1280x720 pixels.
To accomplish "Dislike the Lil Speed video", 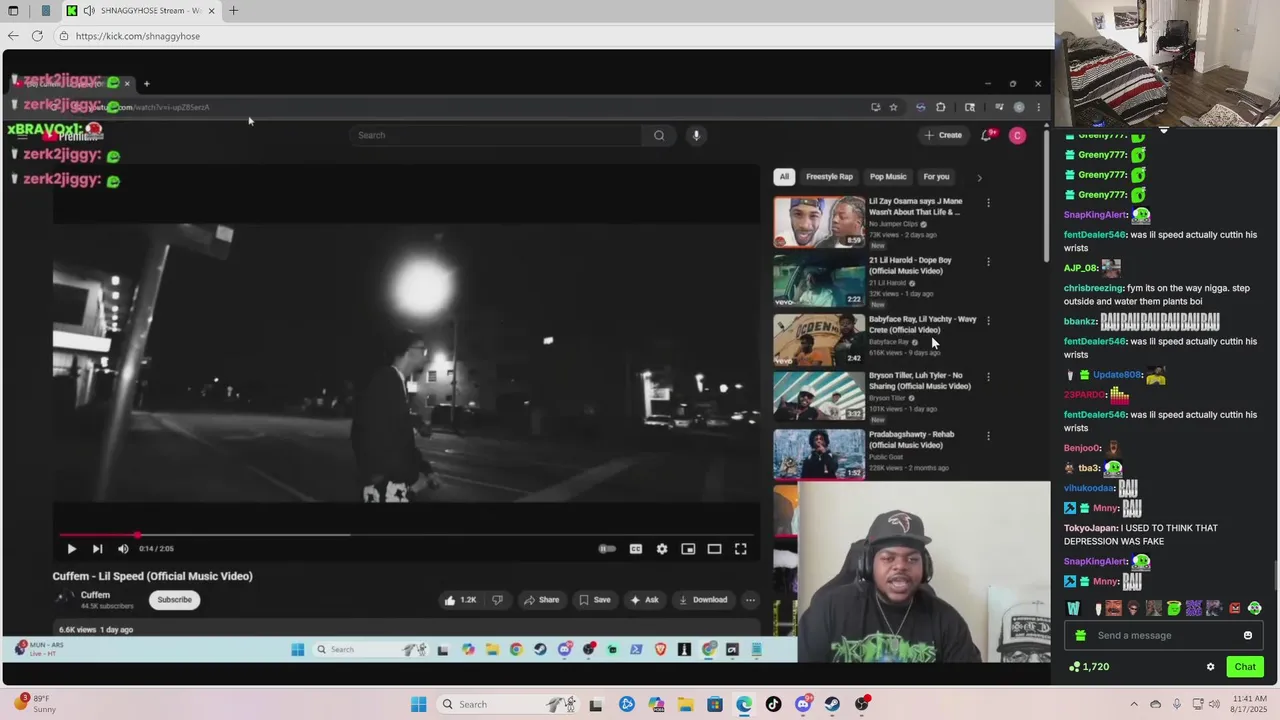I will coord(497,600).
